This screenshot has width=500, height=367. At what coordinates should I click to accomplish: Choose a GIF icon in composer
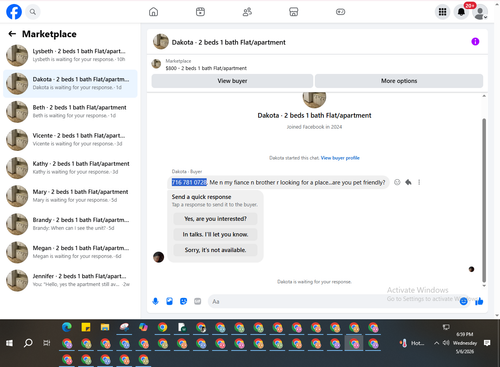198,302
